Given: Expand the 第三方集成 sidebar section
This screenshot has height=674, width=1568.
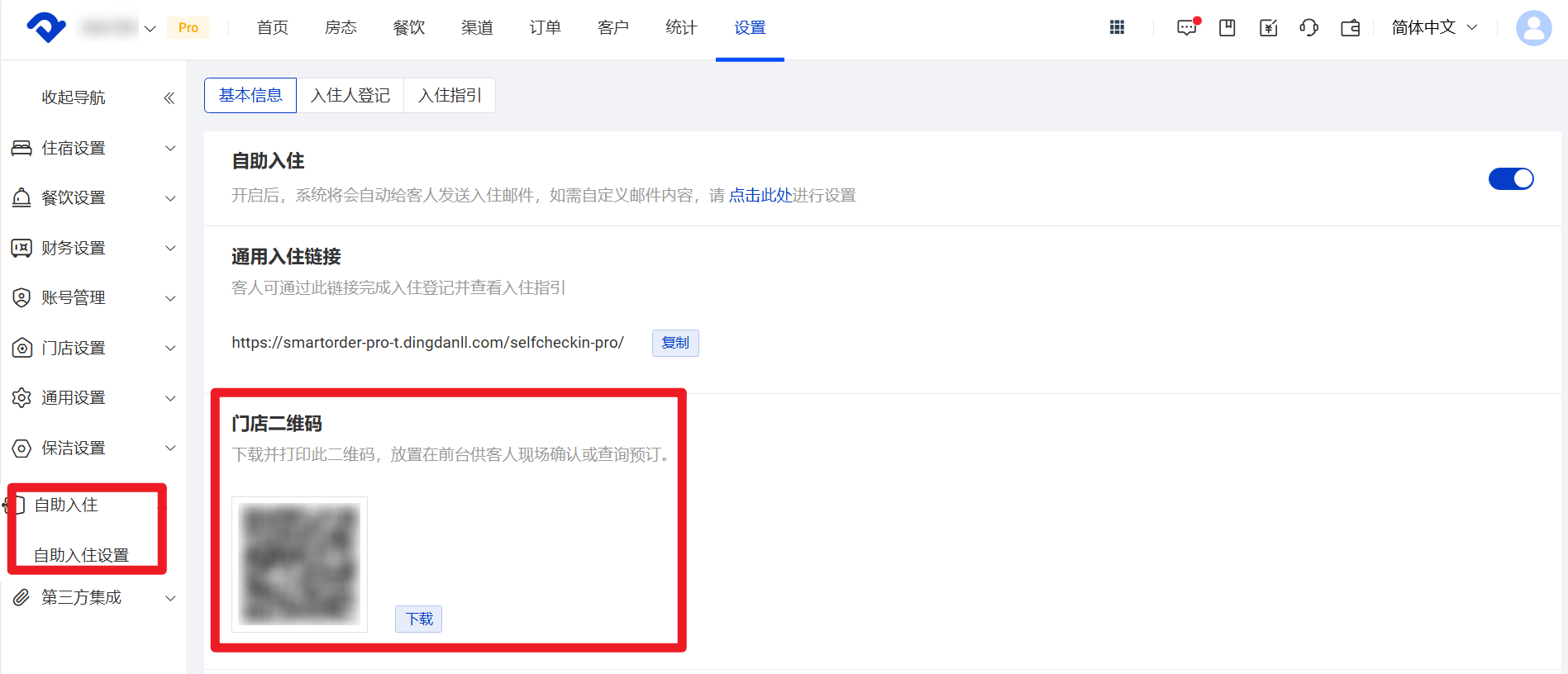Looking at the screenshot, I should point(93,597).
